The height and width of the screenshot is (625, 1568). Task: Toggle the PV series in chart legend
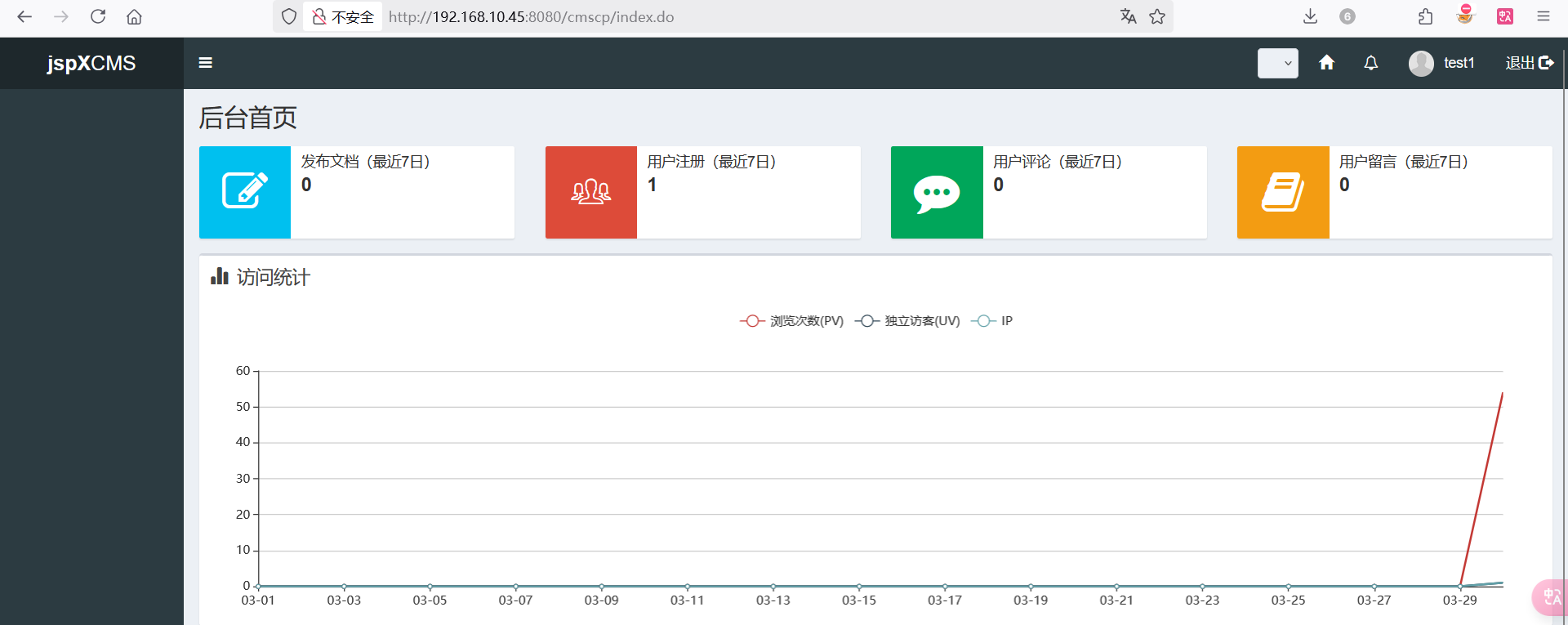(x=791, y=321)
